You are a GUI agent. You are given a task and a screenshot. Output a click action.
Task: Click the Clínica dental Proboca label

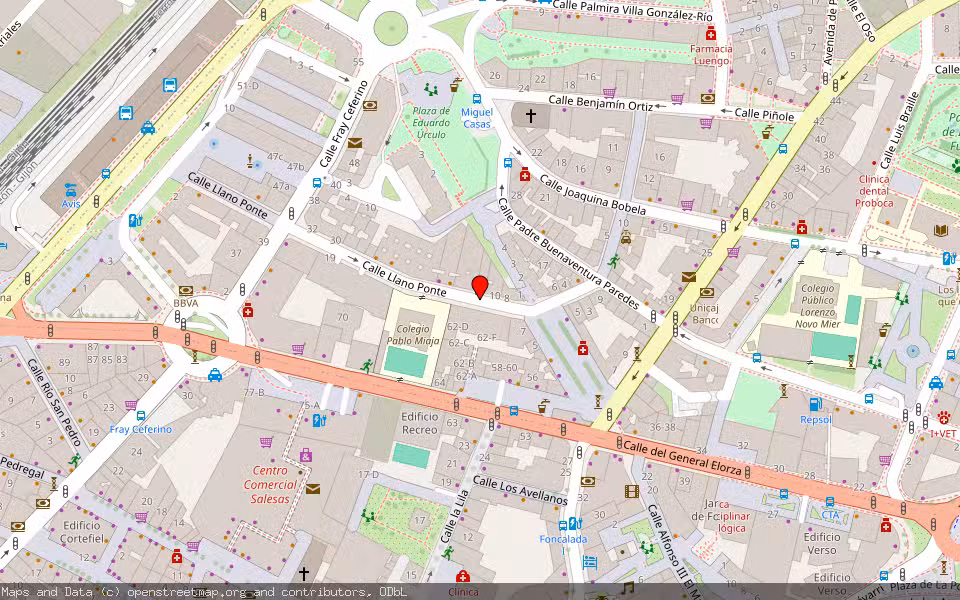[x=874, y=191]
